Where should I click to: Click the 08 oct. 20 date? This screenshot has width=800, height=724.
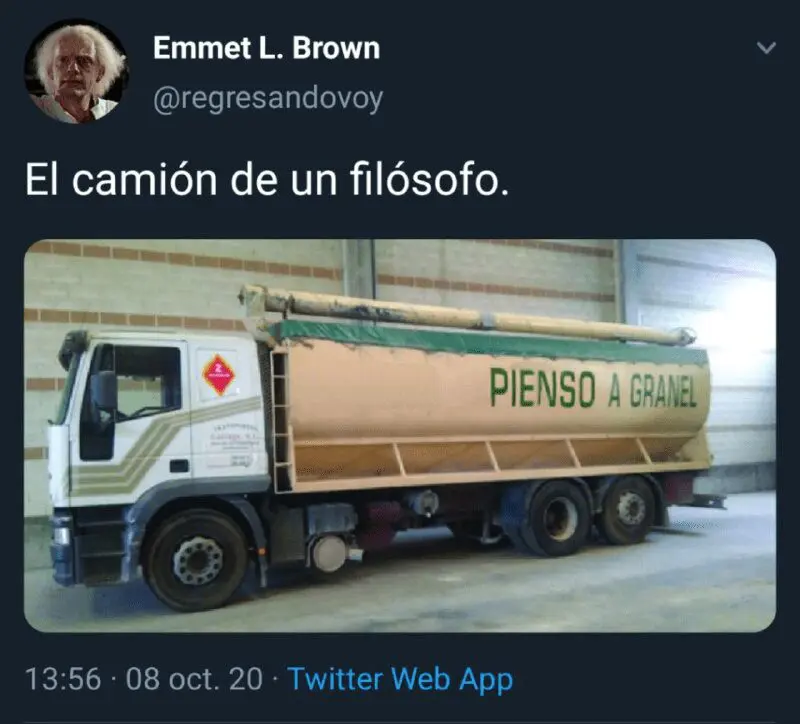click(194, 679)
